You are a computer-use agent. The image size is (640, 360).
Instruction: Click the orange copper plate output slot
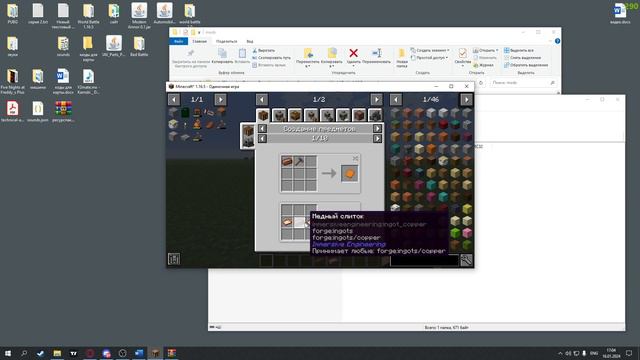tap(349, 173)
